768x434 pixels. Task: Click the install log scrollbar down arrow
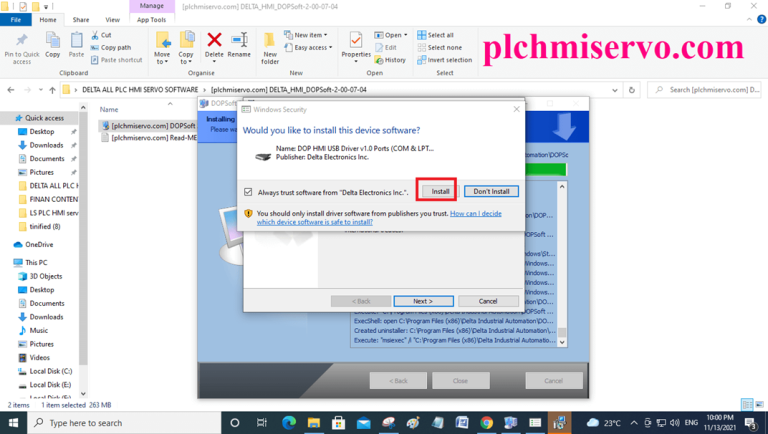click(562, 342)
